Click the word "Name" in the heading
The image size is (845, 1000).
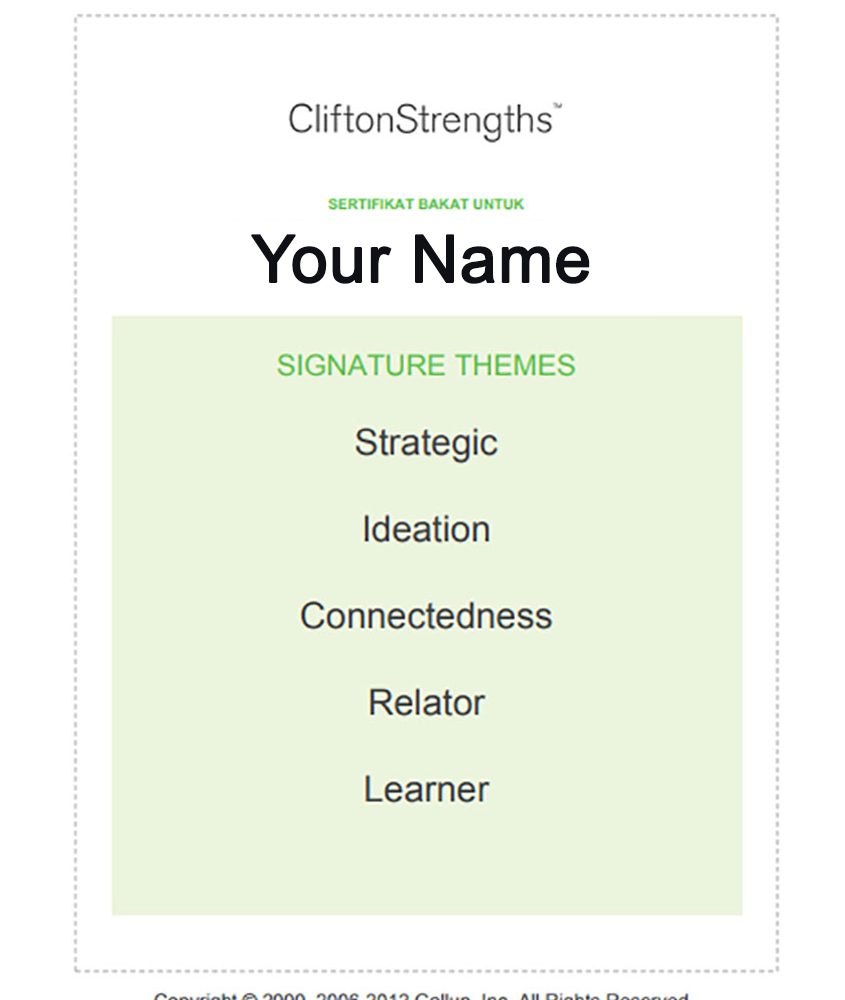(x=500, y=258)
